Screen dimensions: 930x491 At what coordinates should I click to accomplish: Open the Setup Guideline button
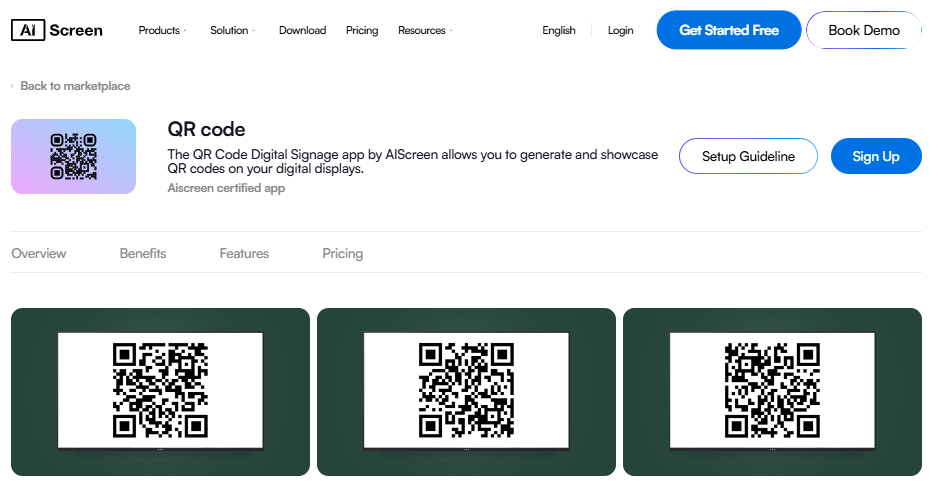click(748, 156)
